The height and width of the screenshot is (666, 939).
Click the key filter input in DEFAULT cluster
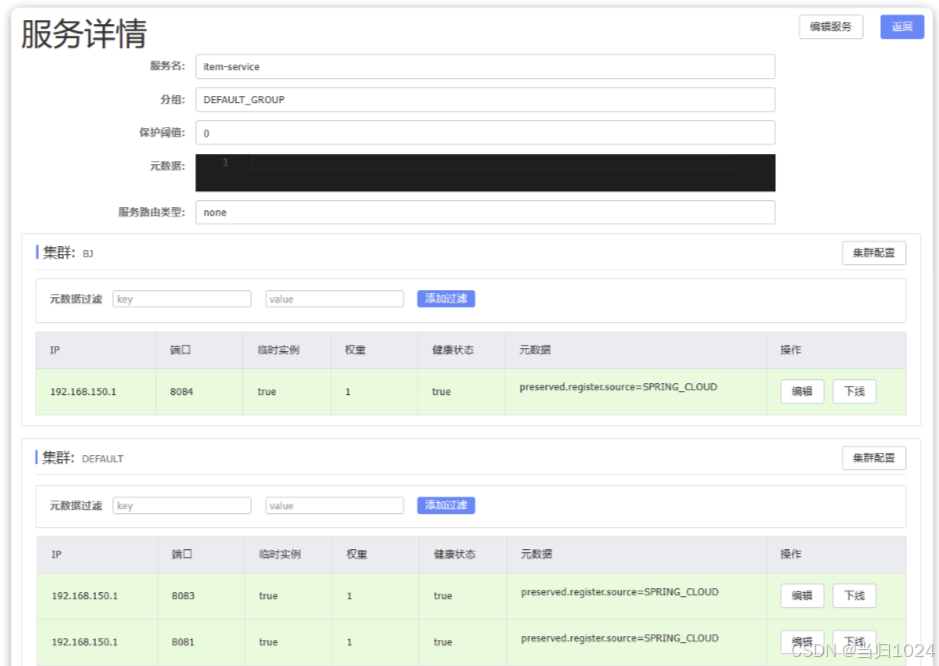pos(182,505)
